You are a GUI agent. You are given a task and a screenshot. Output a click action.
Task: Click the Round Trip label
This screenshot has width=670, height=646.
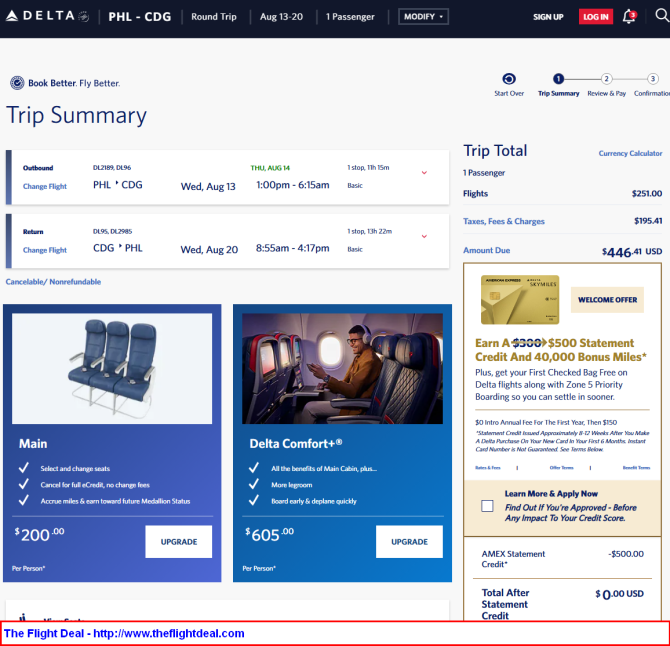point(214,17)
